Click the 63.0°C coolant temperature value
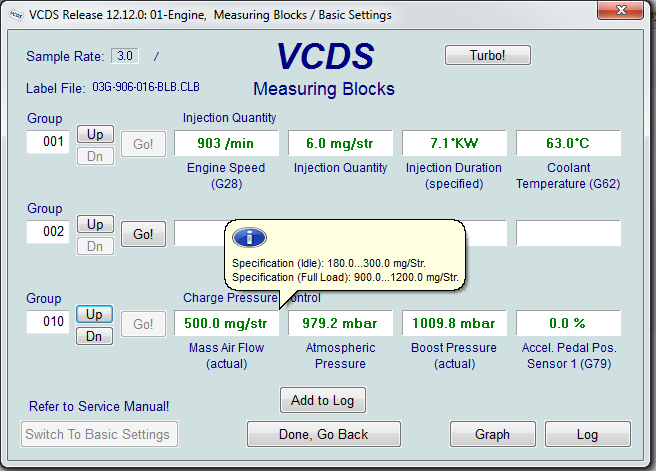This screenshot has height=471, width=656. click(x=568, y=143)
